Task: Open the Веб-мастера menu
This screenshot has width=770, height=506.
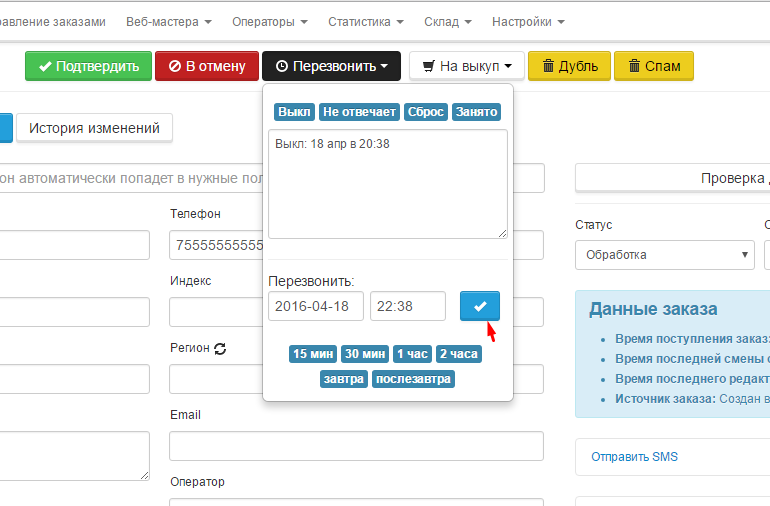Action: [168, 22]
